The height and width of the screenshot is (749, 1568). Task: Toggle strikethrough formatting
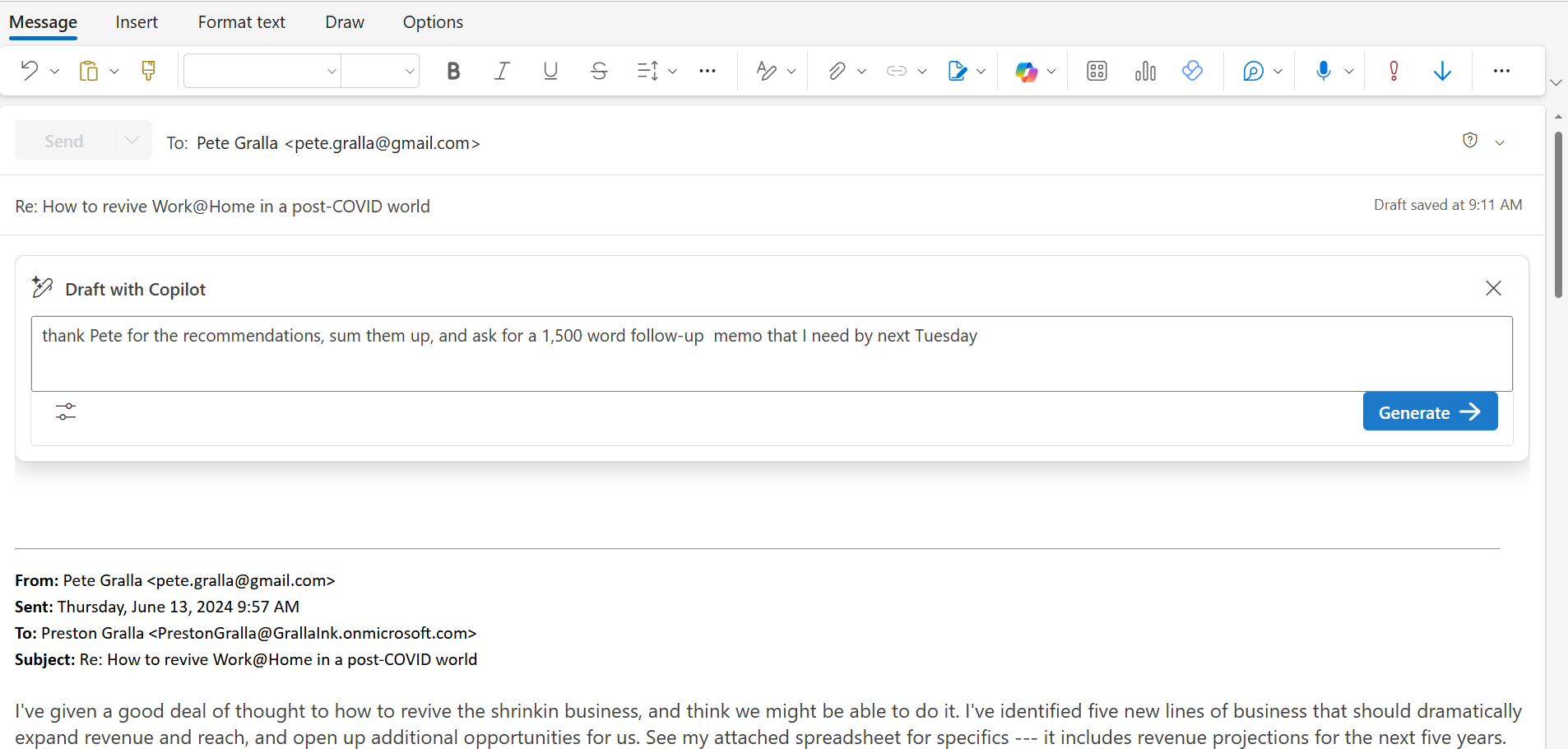tap(598, 71)
